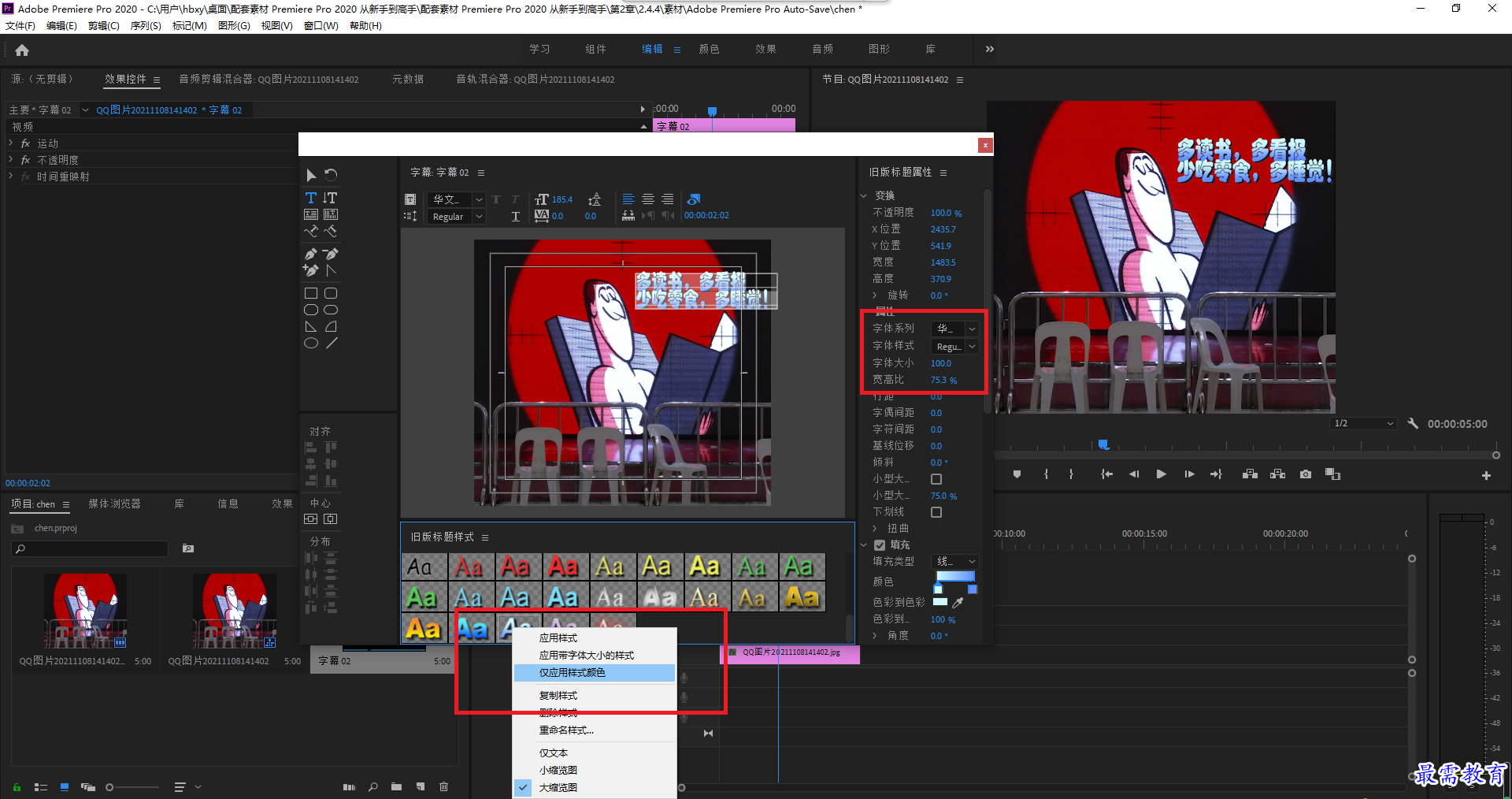Screen dimensions: 1512x799
Task: Select the horizontal Type tool
Action: 311,198
